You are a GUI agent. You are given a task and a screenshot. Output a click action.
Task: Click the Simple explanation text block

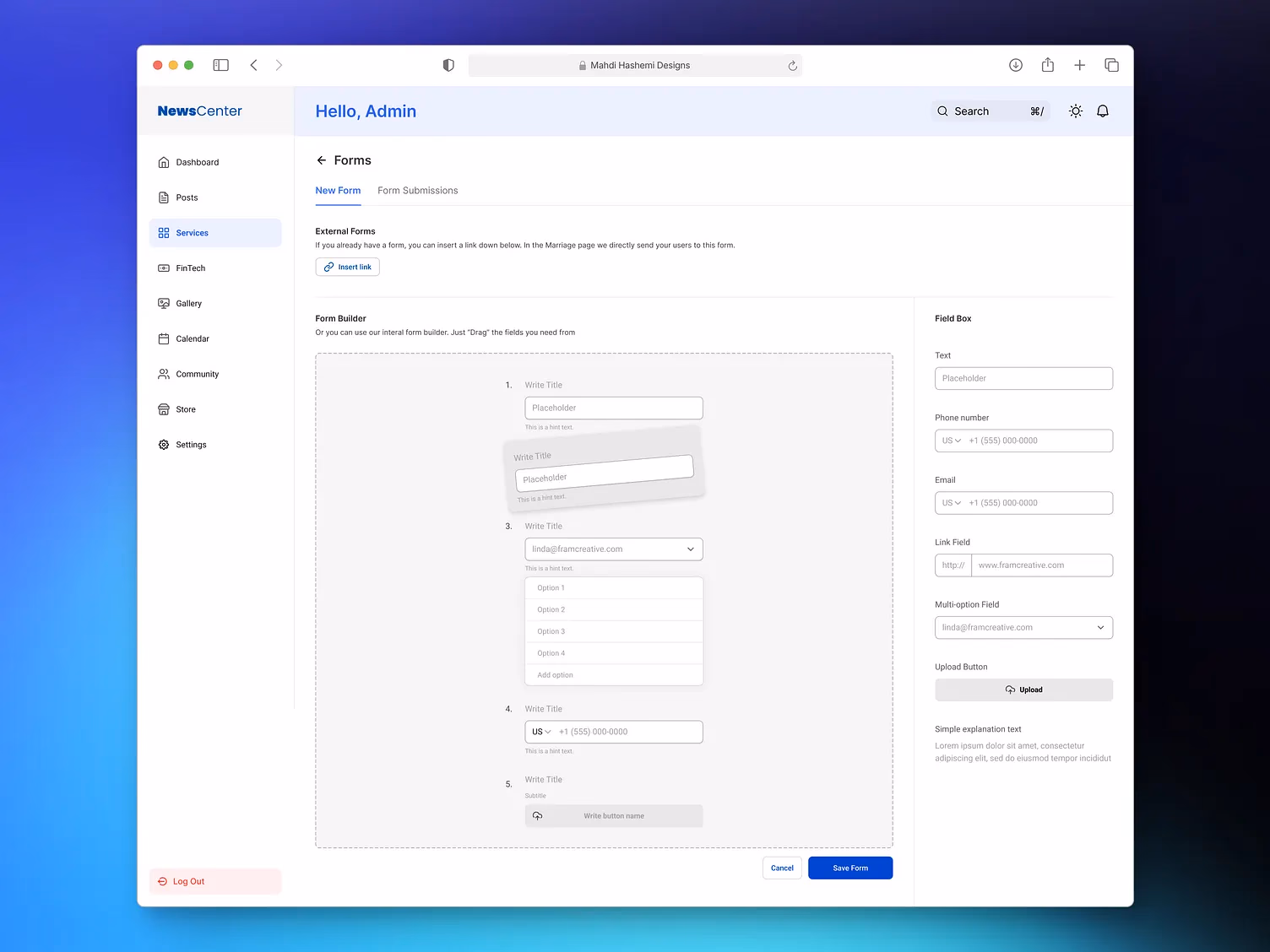click(x=1023, y=744)
